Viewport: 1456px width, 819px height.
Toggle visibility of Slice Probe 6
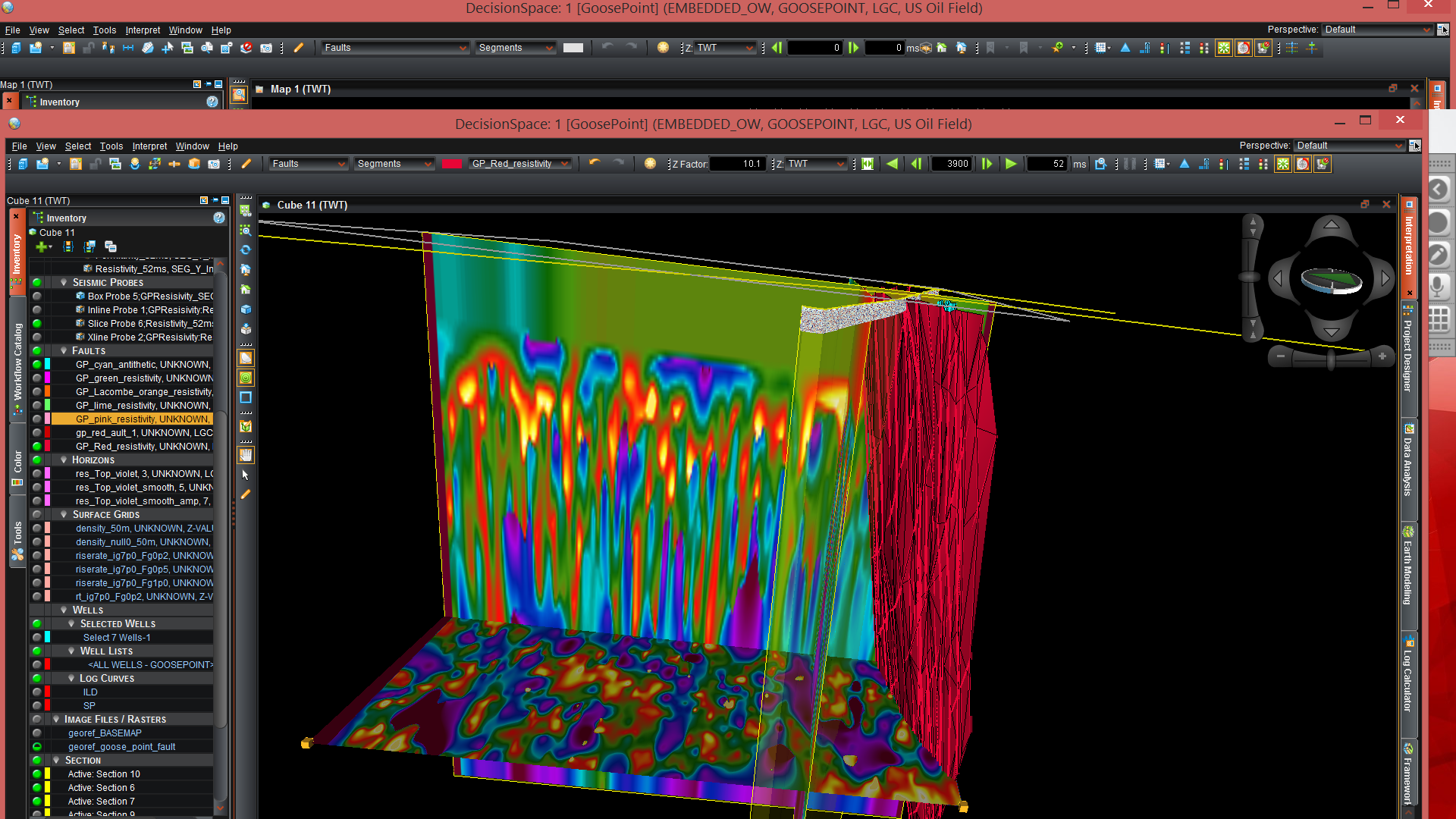36,324
